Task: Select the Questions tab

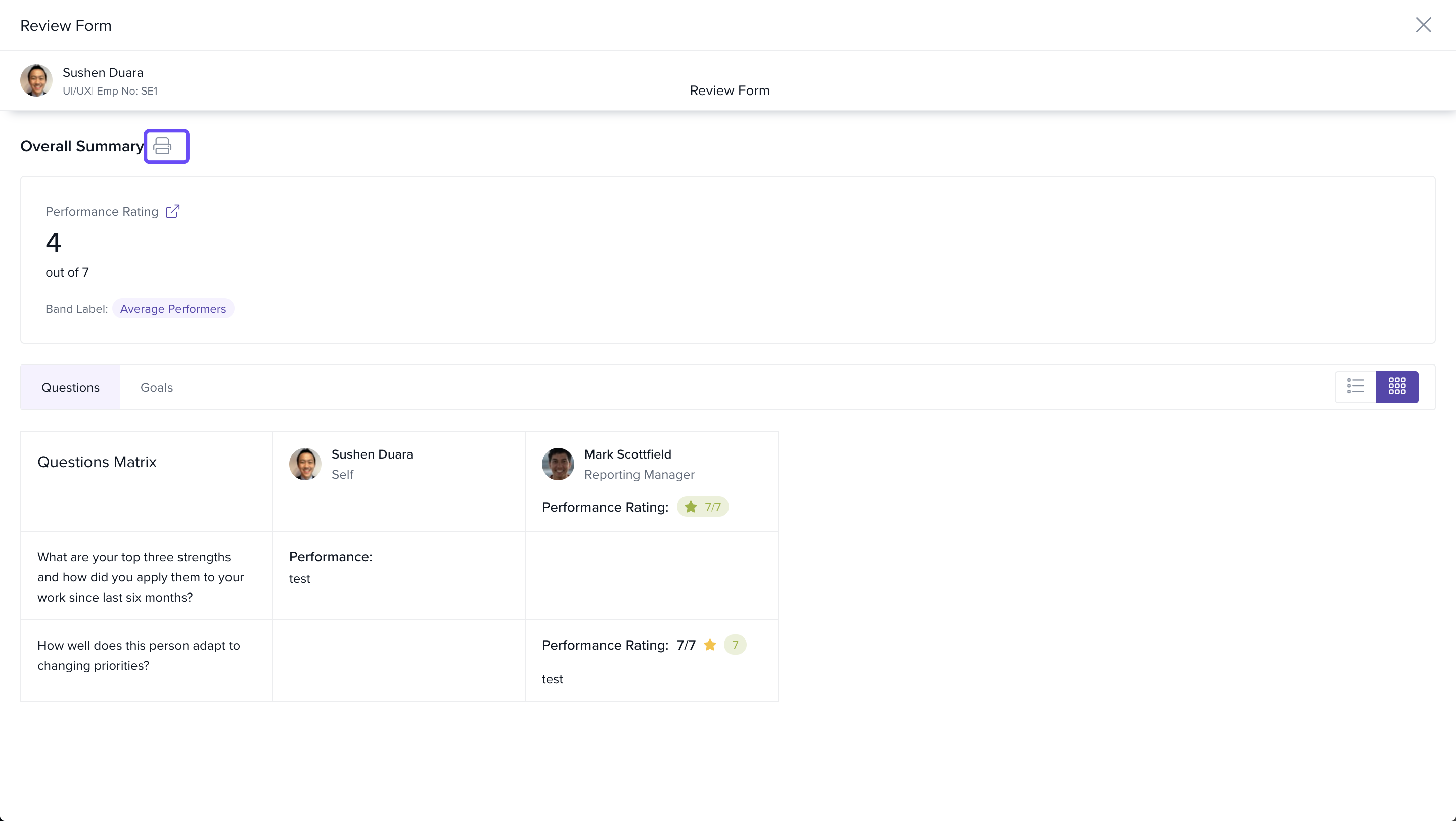Action: [70, 388]
